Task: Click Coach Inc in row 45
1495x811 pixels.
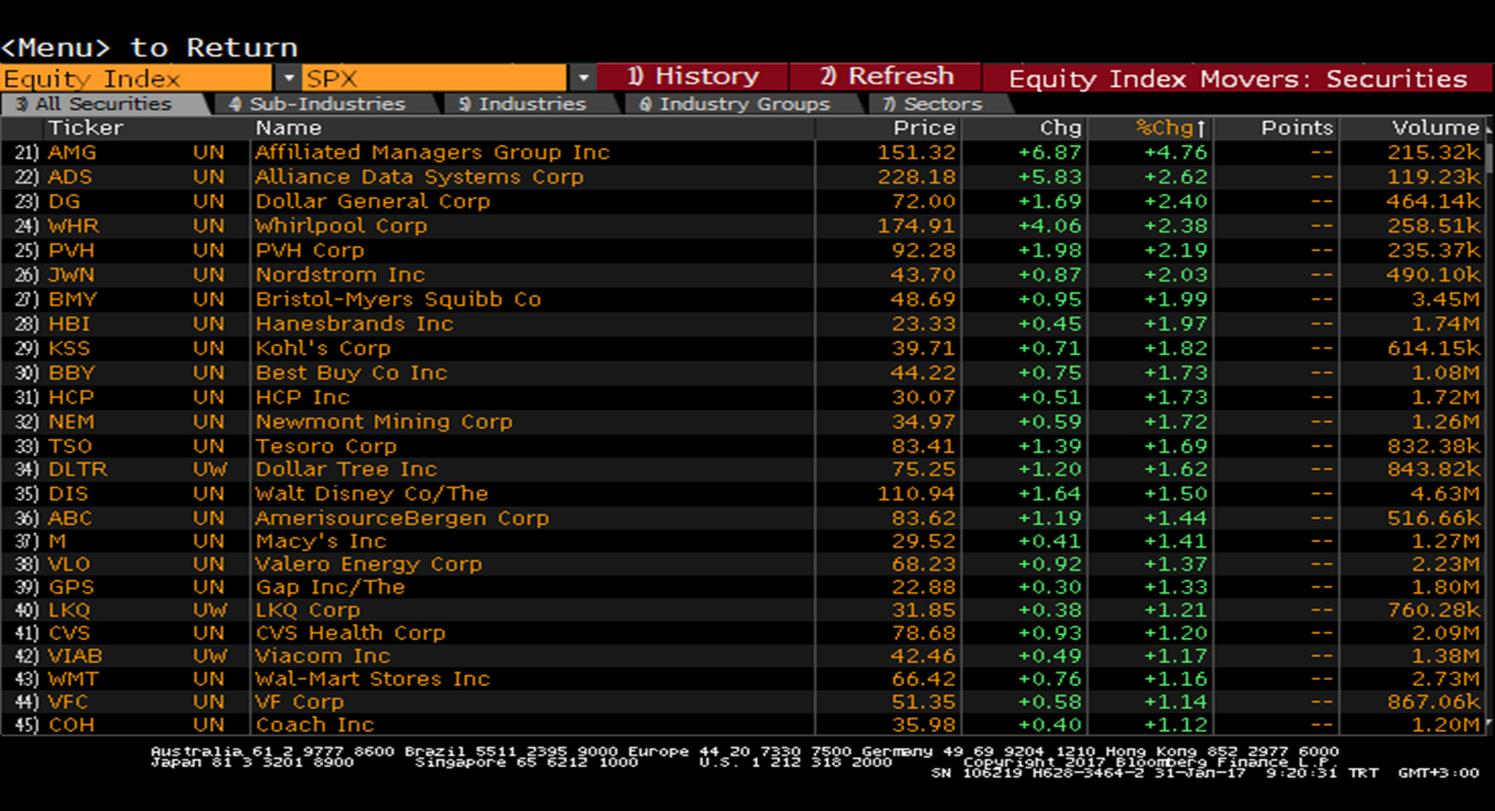Action: (314, 725)
